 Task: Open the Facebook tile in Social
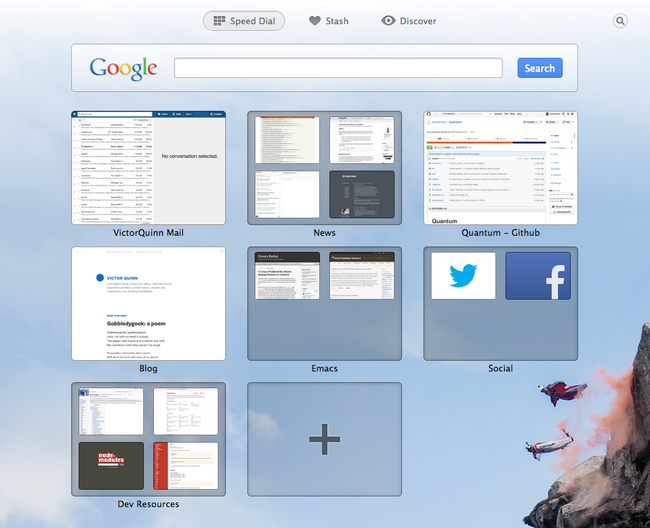[538, 275]
